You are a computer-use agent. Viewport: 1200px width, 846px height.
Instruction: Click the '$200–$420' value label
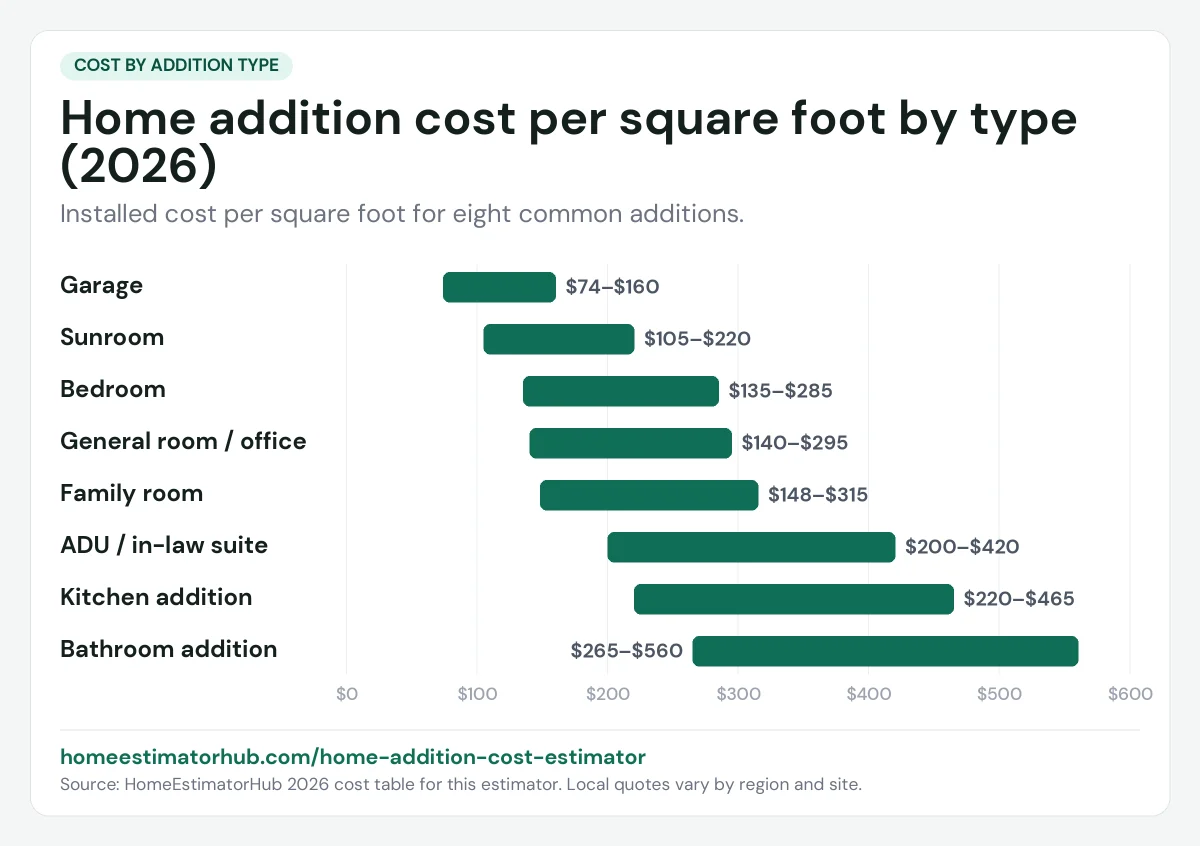962,547
